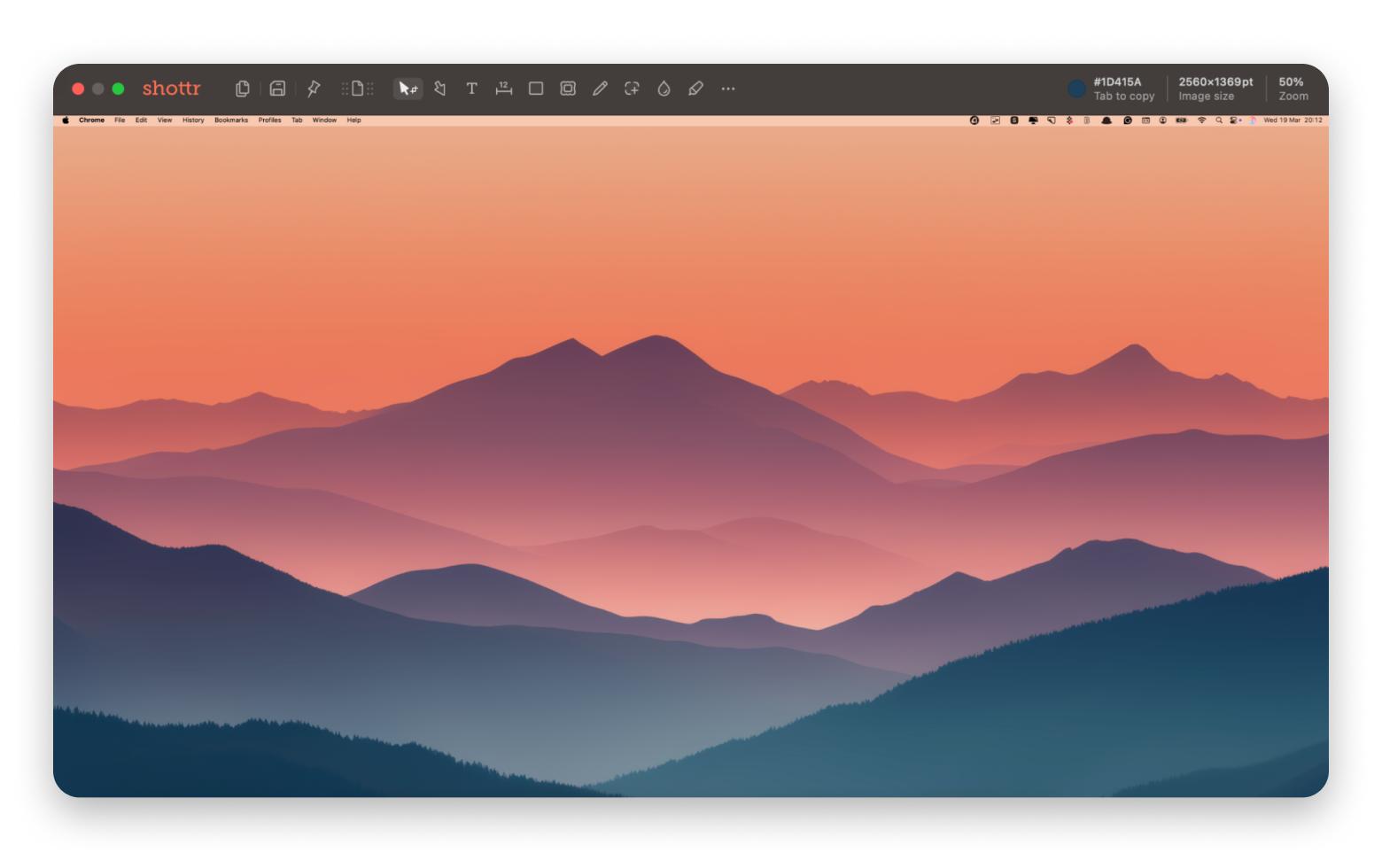The image size is (1382, 868).
Task: Click the shottr logo in the title bar
Action: pyautogui.click(x=172, y=89)
